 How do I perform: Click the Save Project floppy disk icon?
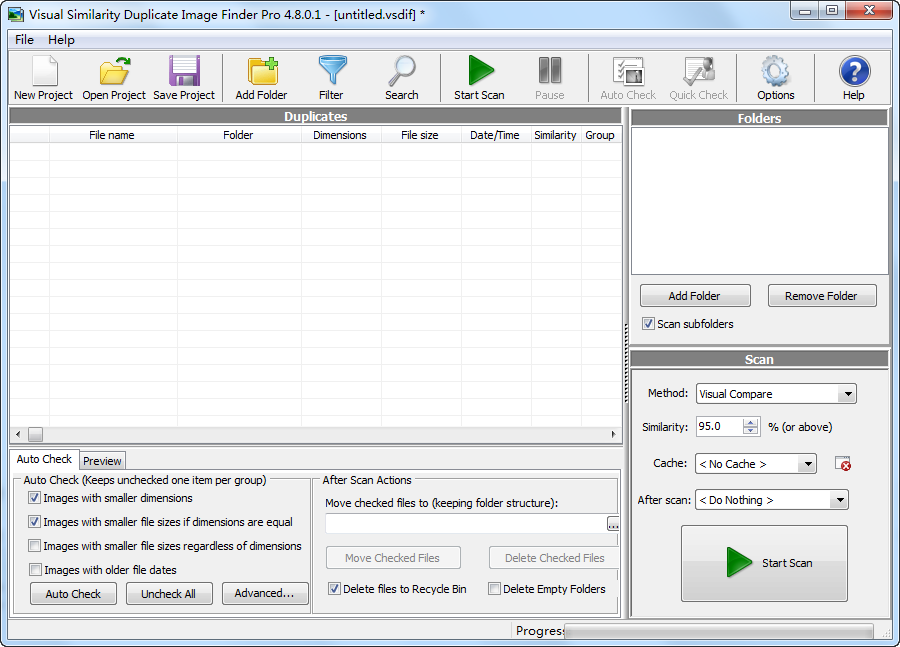tap(184, 72)
